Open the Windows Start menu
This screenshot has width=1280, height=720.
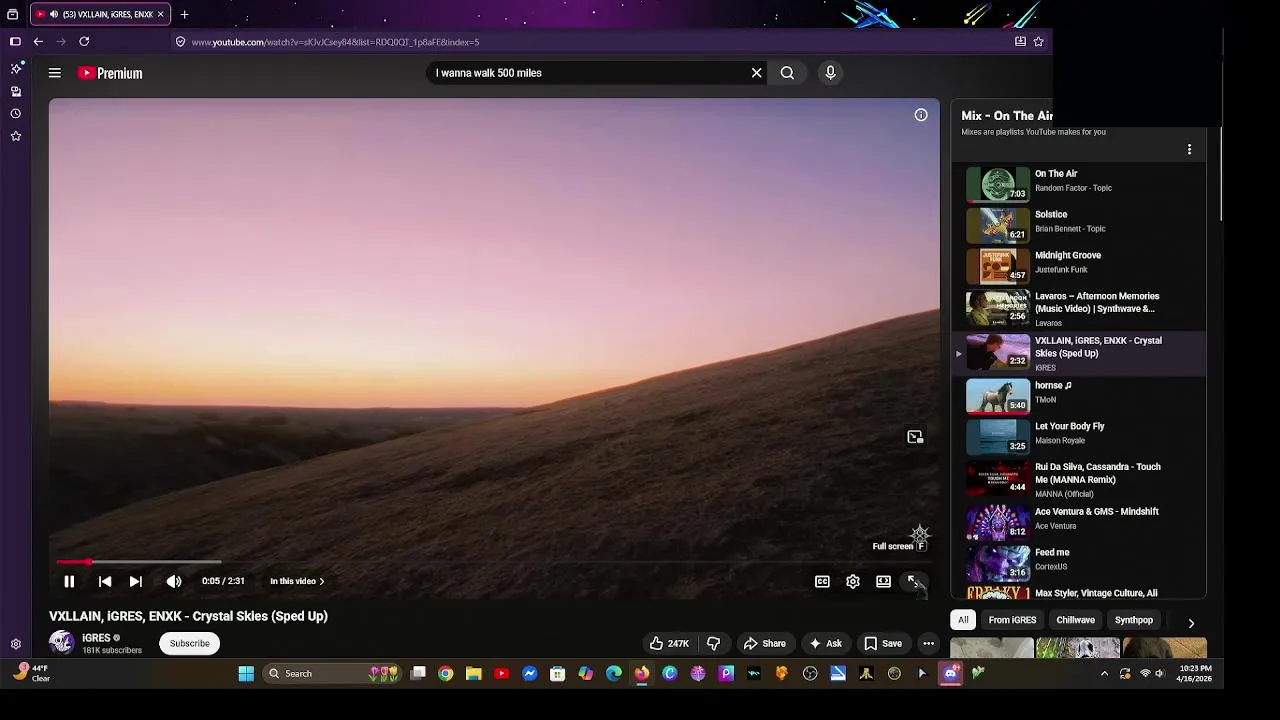point(246,674)
